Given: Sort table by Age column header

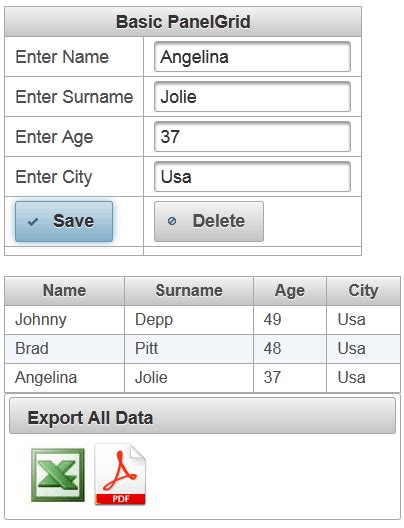Looking at the screenshot, I should click(x=290, y=291).
